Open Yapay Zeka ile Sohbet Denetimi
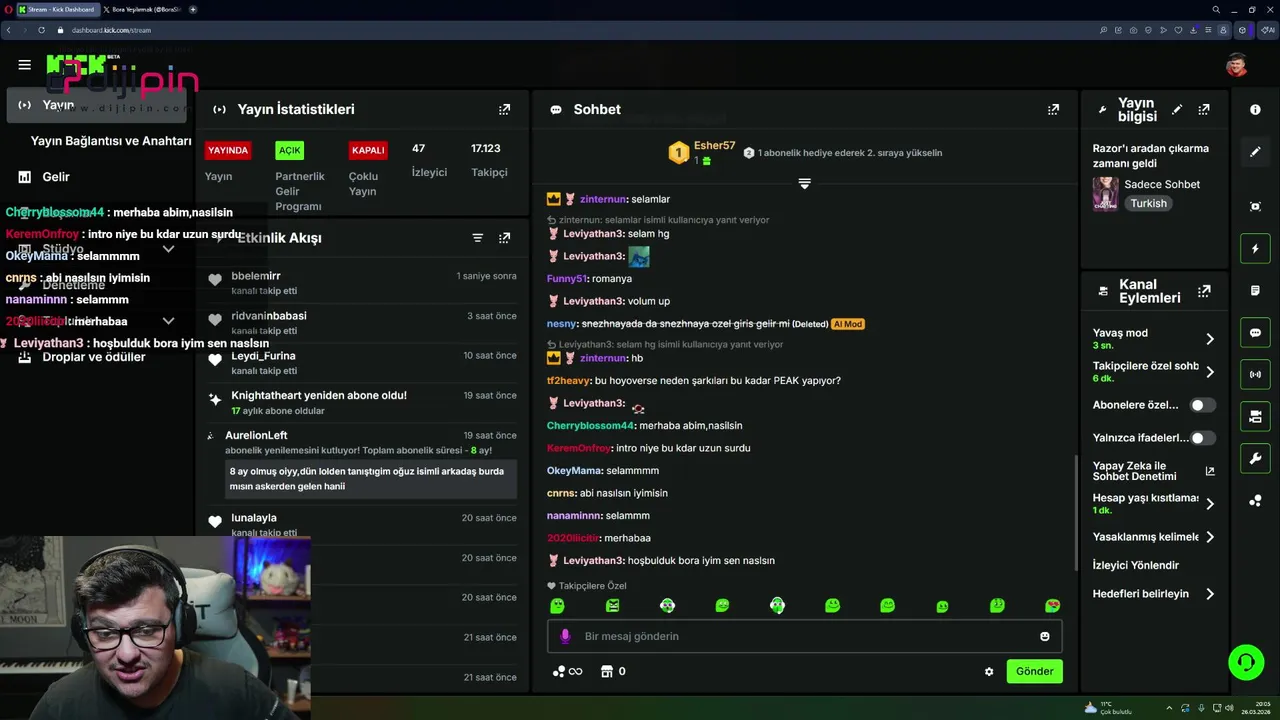The width and height of the screenshot is (1280, 720). (1154, 471)
